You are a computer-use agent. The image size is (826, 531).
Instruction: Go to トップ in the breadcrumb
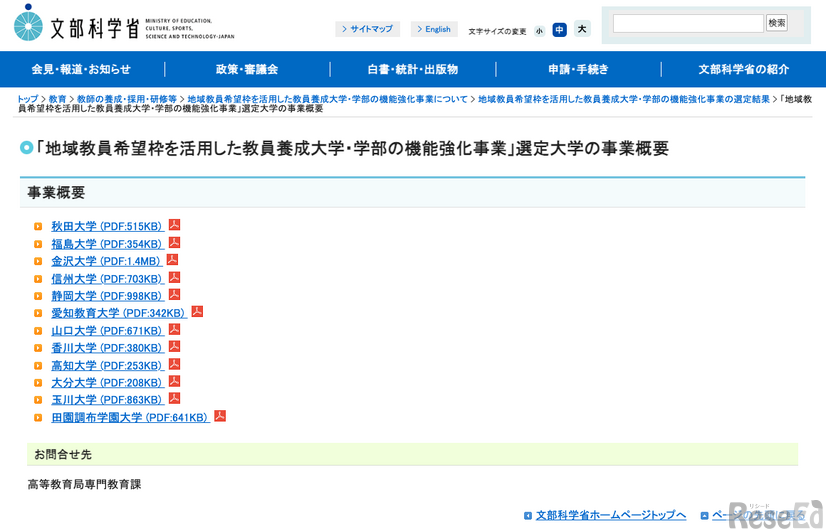28,99
